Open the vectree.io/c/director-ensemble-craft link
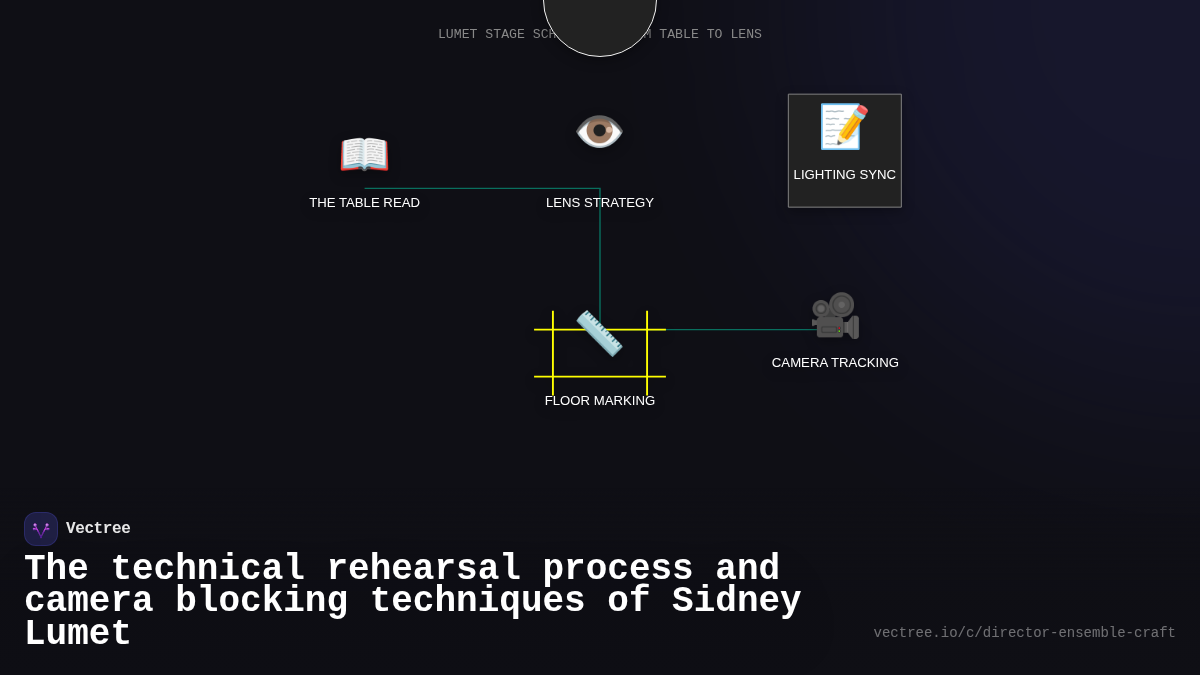Screen dimensions: 1200x675 (1024, 632)
